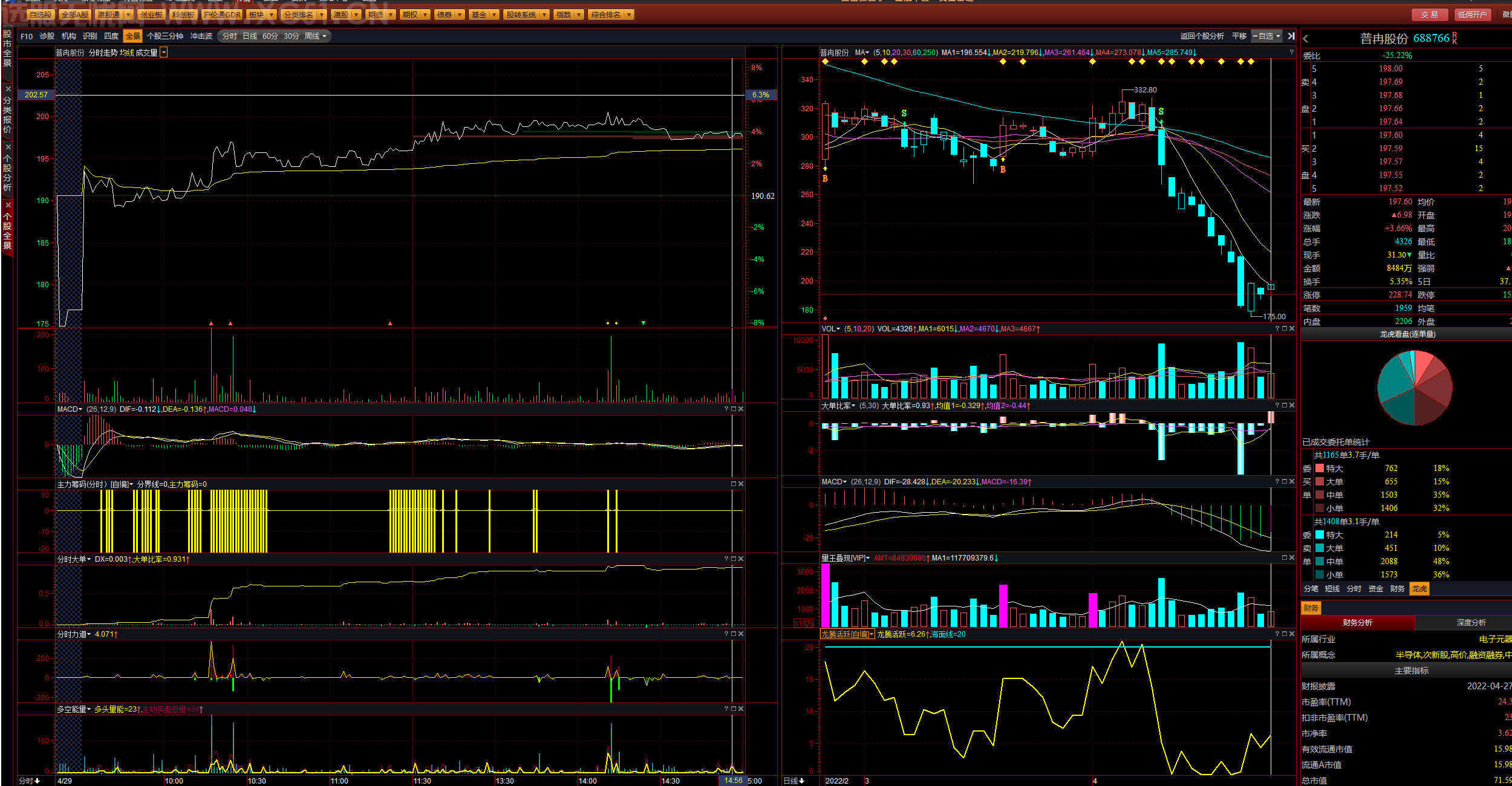Viewport: 1512px width, 786px height.
Task: Switch right panel to 分笔 view
Action: tap(1311, 589)
